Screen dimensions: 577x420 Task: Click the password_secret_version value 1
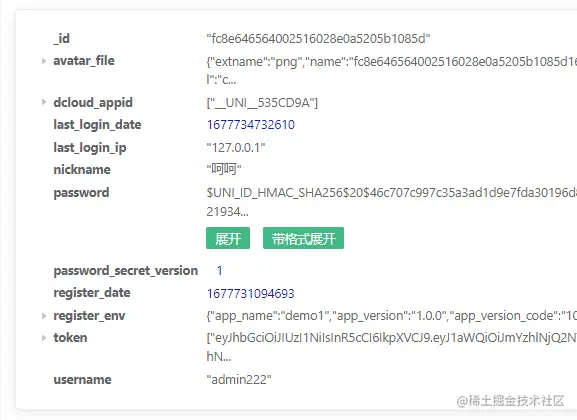219,271
